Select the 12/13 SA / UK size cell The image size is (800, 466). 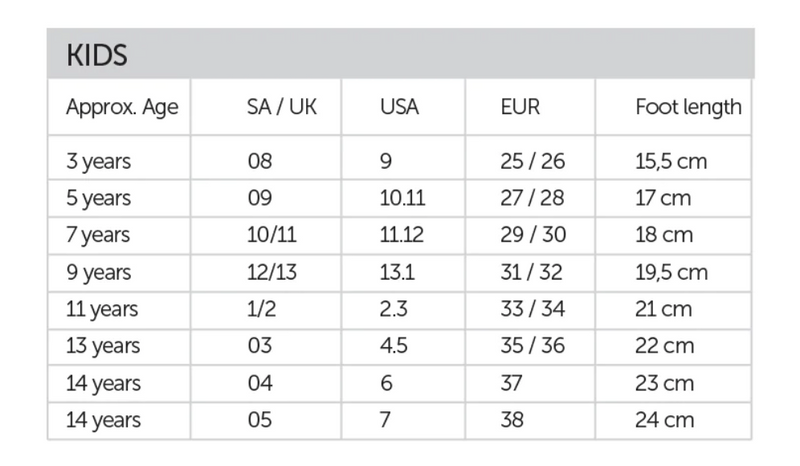click(270, 272)
